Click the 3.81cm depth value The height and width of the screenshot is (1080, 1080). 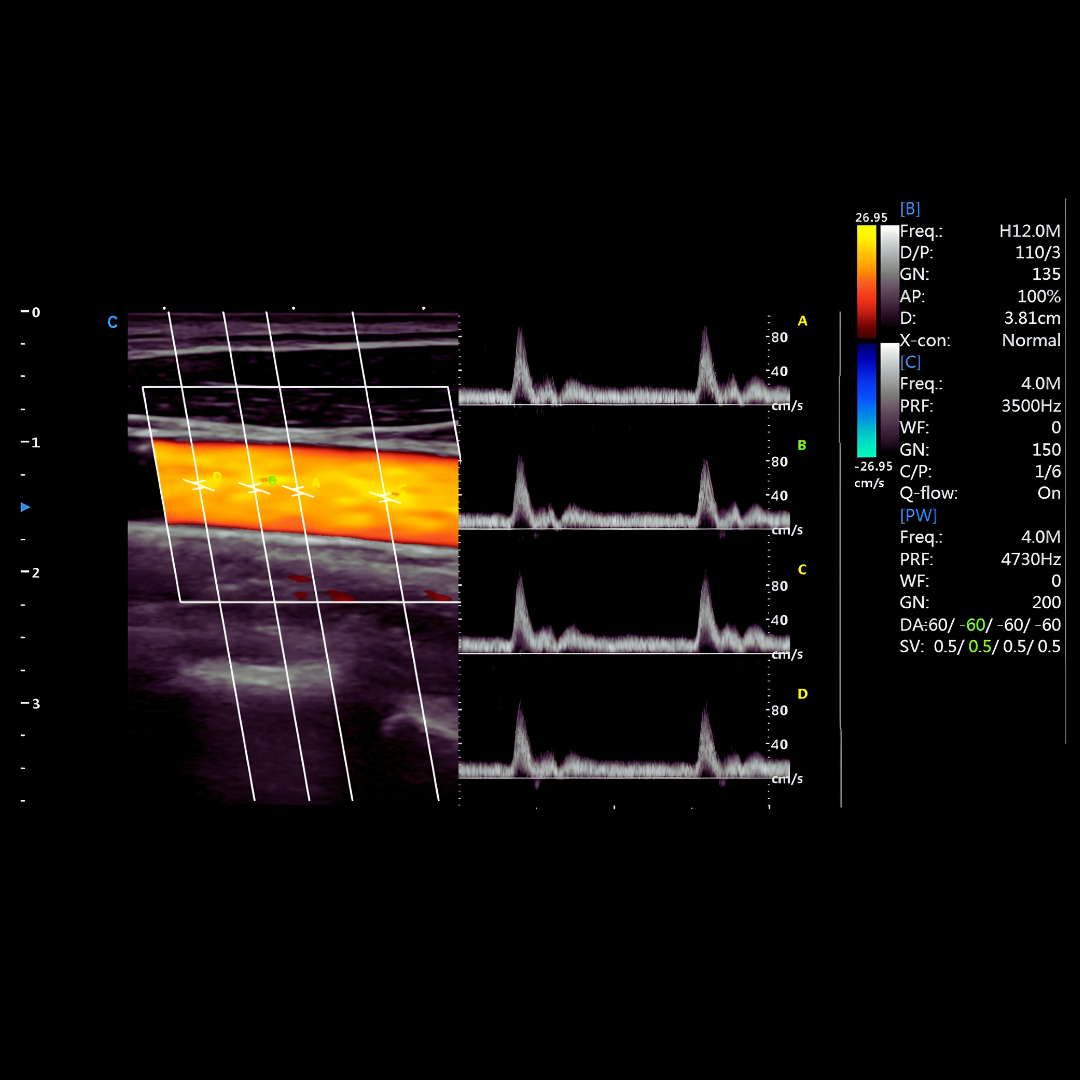click(x=1032, y=318)
